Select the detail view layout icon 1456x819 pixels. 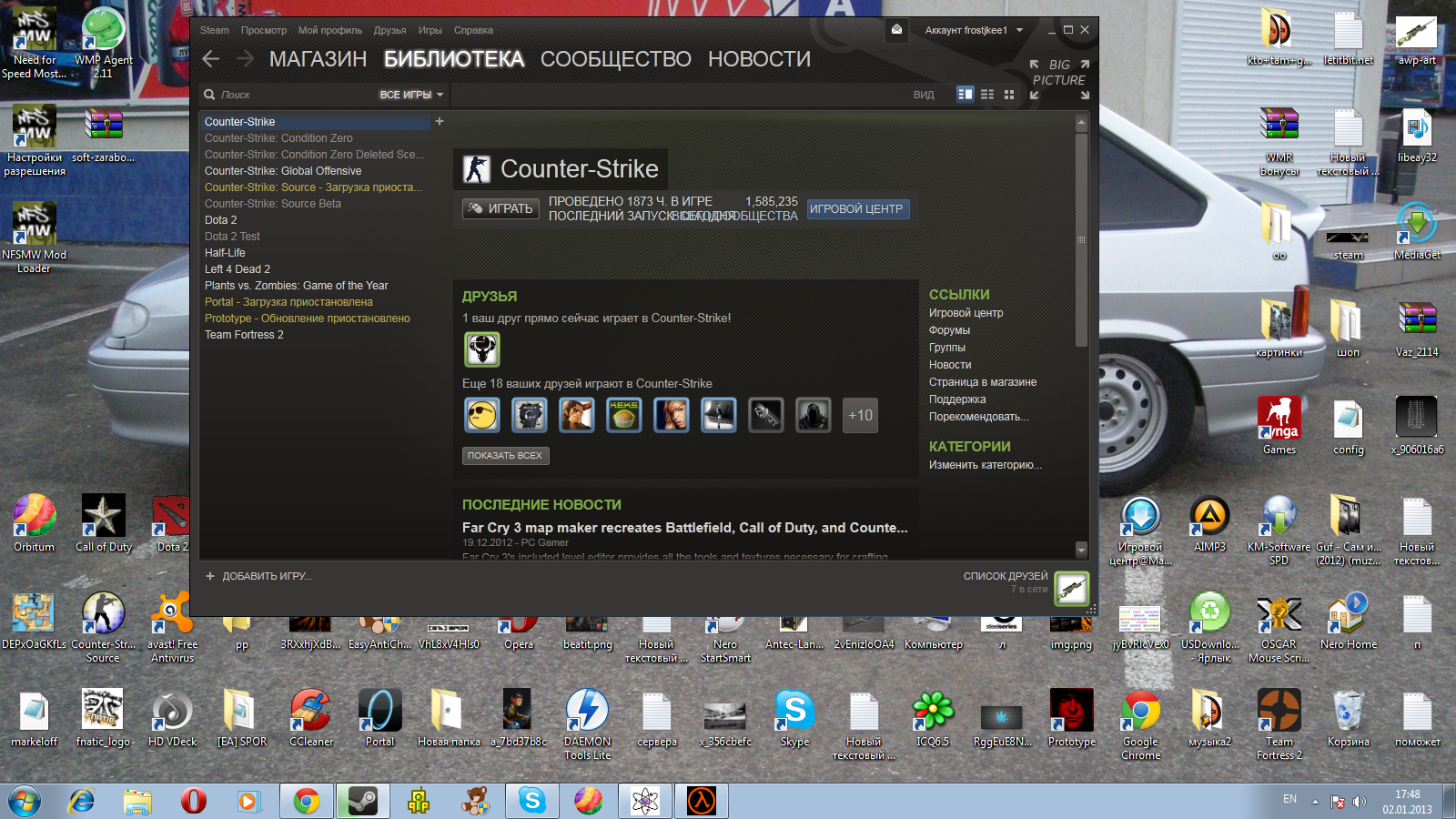click(x=966, y=94)
